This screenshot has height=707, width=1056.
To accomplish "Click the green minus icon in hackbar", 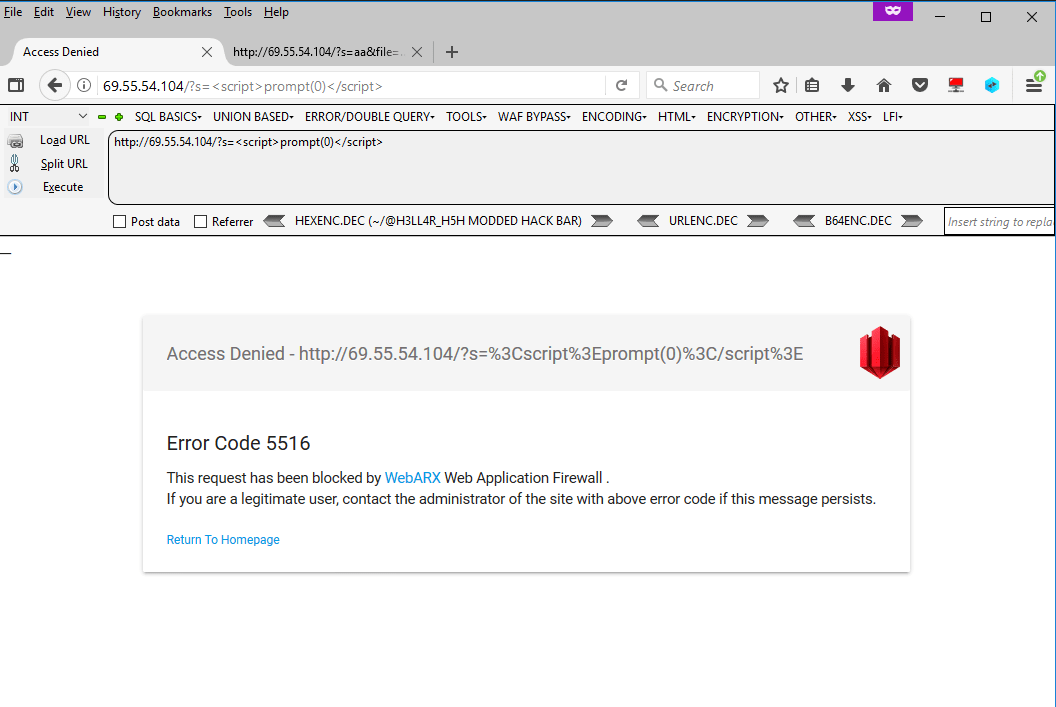I will click(x=102, y=117).
